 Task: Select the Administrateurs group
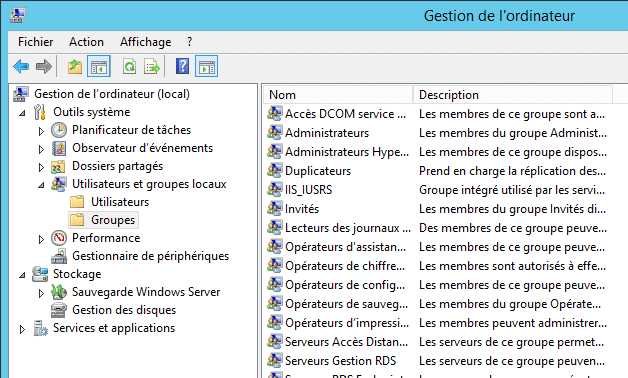coord(327,133)
